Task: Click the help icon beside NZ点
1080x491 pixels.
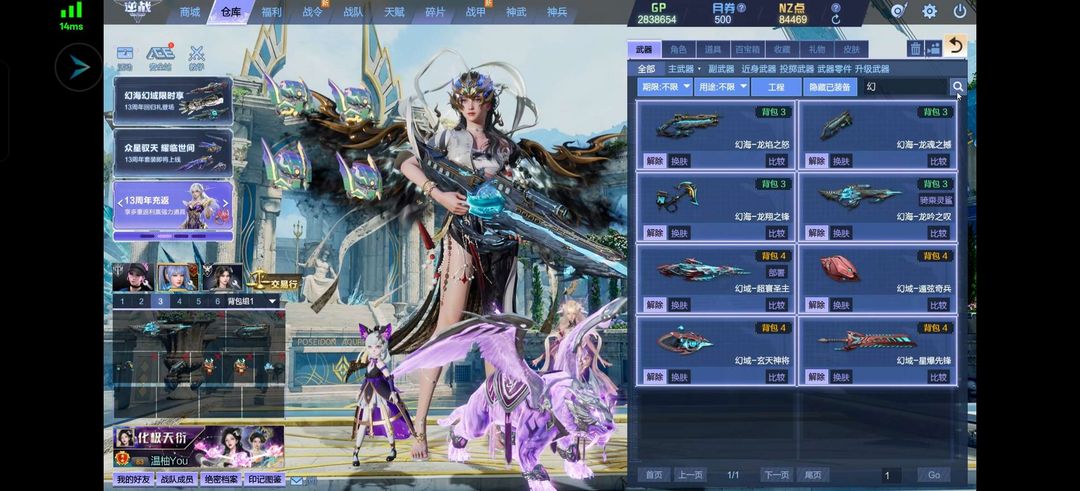Action: click(835, 8)
